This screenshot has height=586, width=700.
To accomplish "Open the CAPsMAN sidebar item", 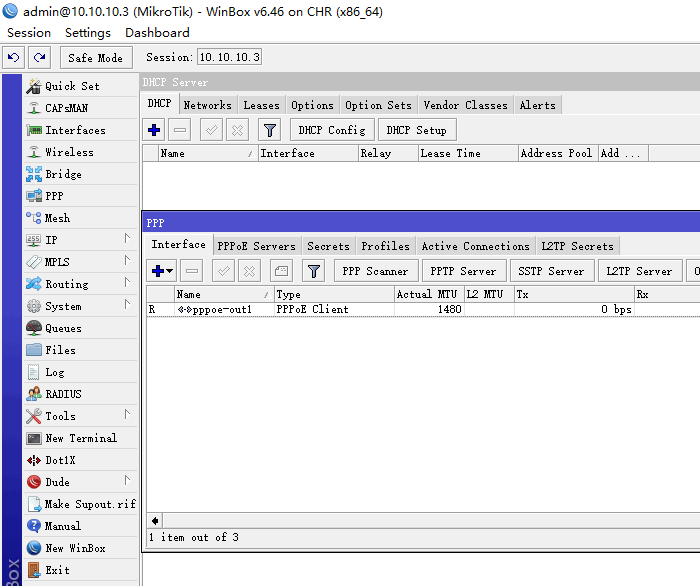I will 80,108.
